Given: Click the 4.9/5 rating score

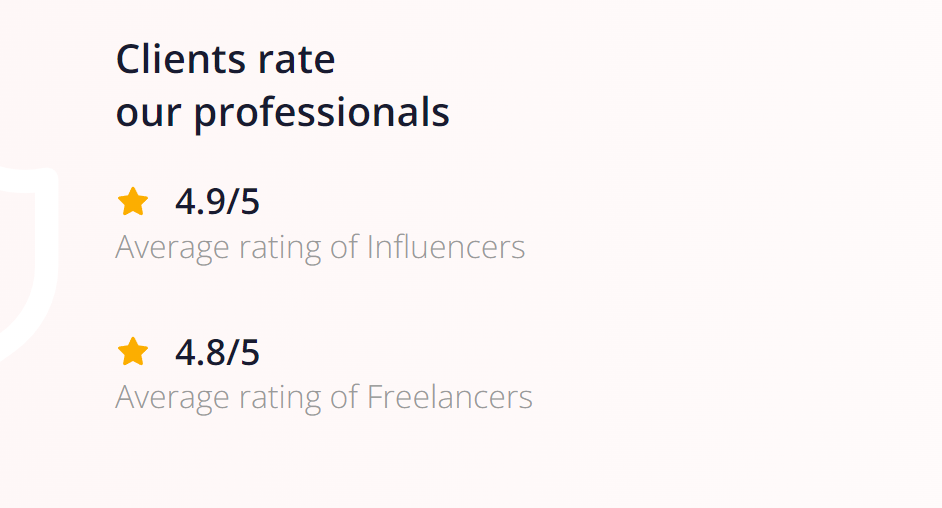Looking at the screenshot, I should [x=217, y=202].
